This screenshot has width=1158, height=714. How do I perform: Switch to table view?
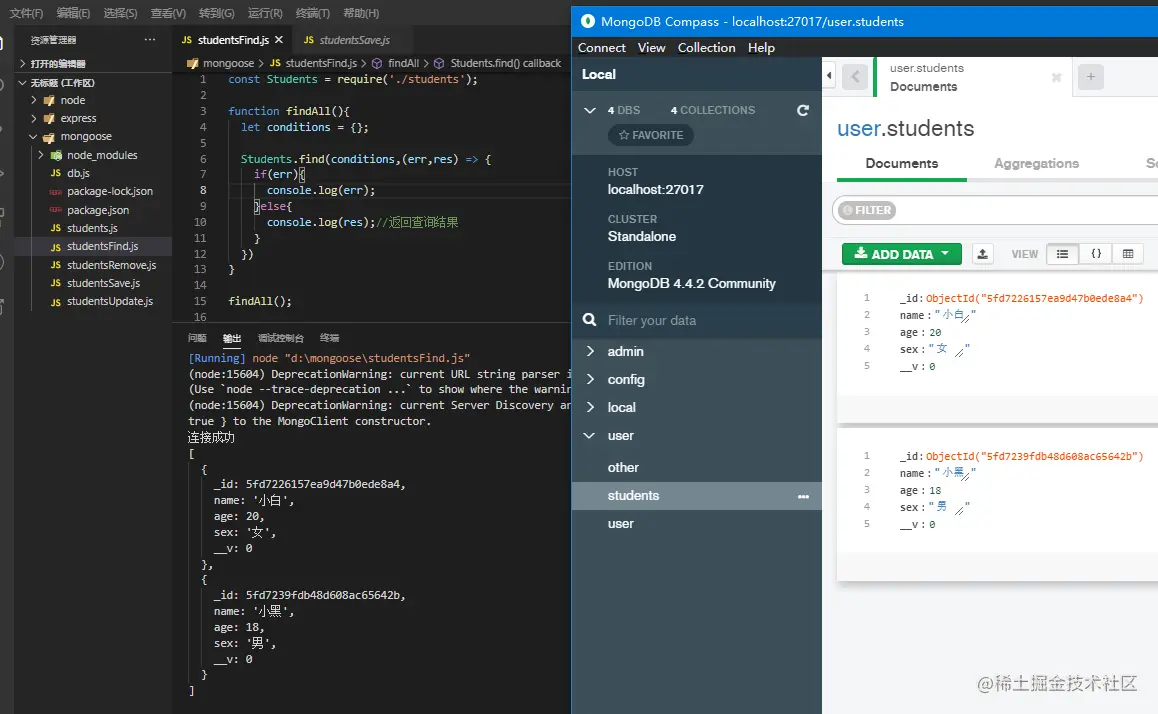click(x=1128, y=254)
